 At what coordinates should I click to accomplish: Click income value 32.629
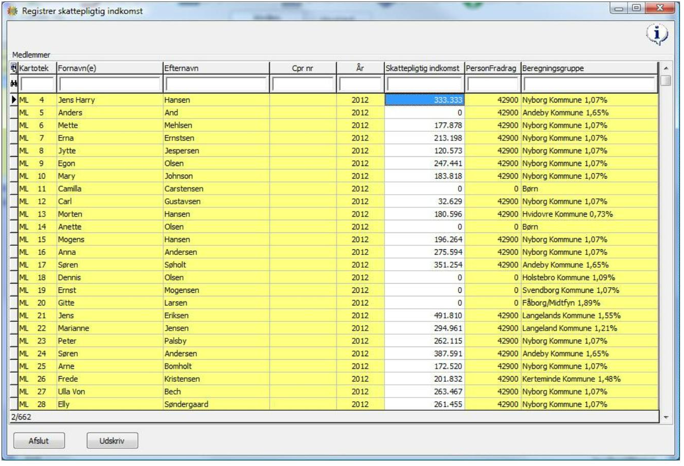coord(450,201)
